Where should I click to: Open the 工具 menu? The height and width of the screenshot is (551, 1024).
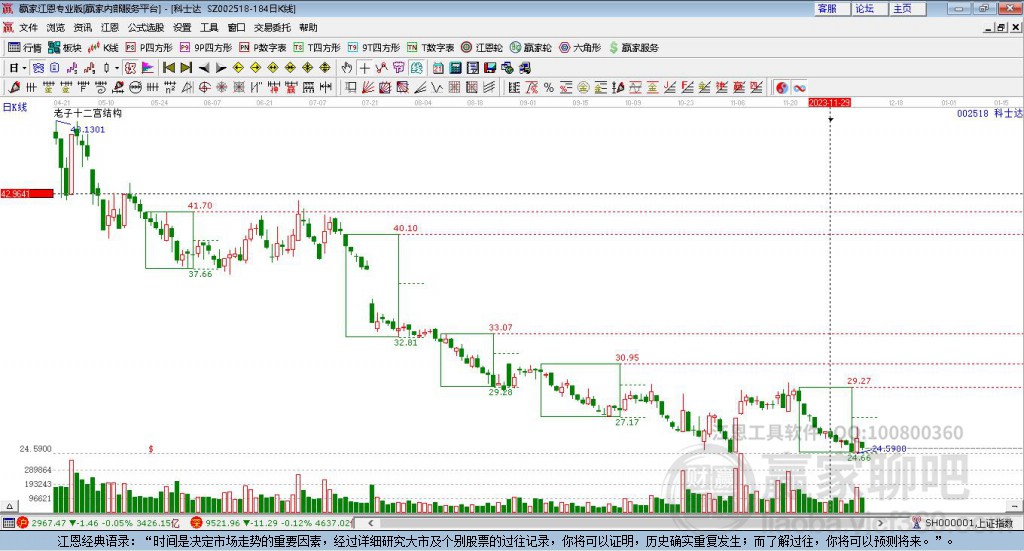pos(209,27)
